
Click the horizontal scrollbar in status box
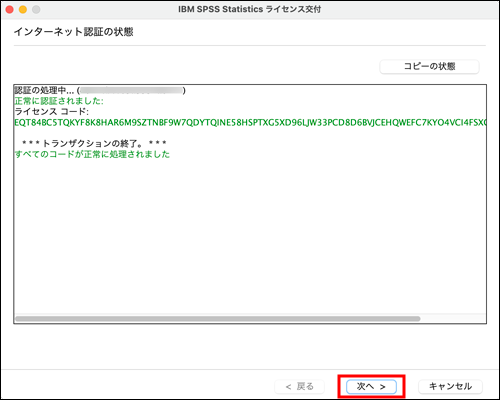coord(218,319)
